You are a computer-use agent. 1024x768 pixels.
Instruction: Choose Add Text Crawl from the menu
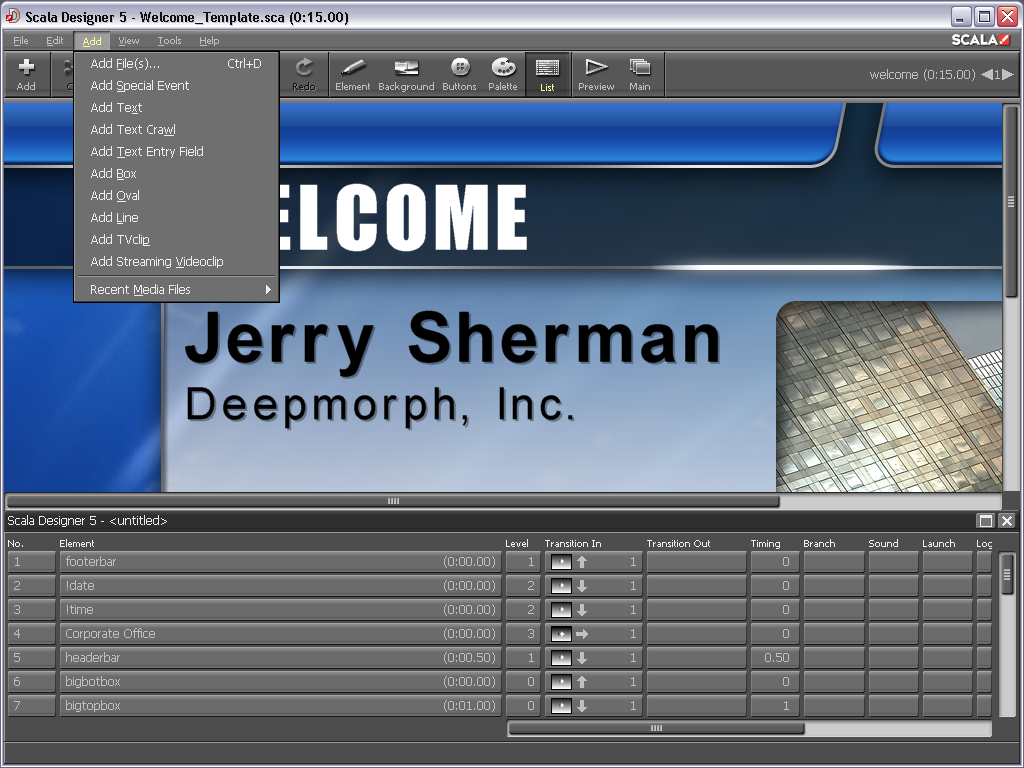tap(133, 130)
